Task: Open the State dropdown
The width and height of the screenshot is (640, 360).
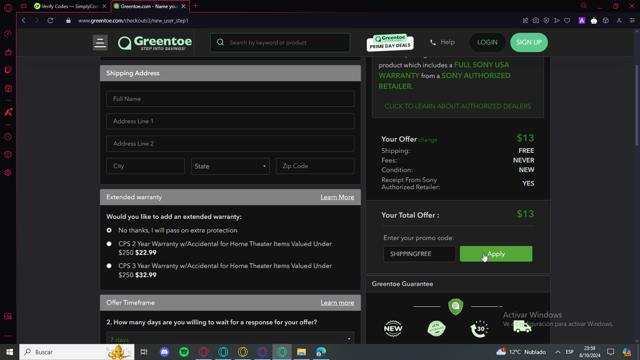Action: pos(230,166)
